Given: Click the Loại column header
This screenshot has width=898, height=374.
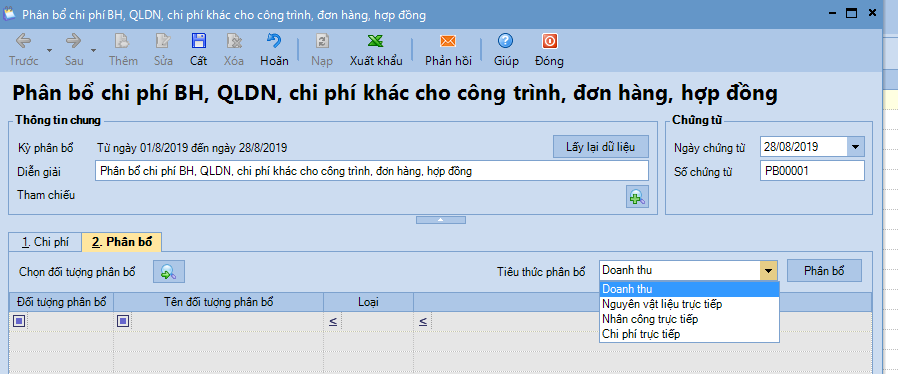Looking at the screenshot, I should (369, 302).
